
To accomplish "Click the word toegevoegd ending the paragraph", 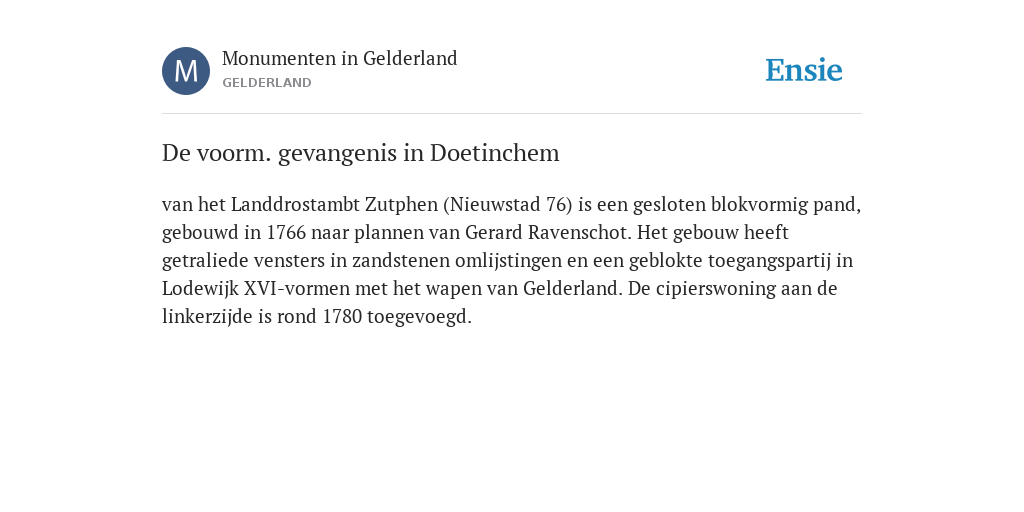I will pos(419,317).
